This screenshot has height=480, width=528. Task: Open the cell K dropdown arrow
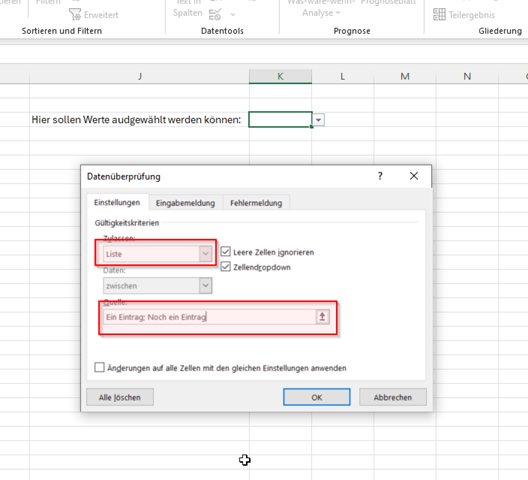tap(318, 120)
